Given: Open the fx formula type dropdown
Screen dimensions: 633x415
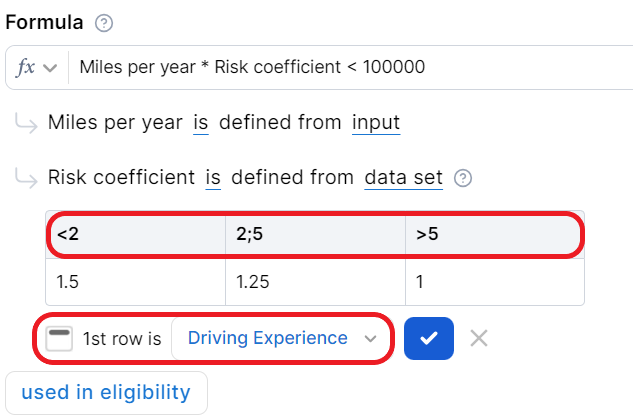Looking at the screenshot, I should 36,67.
